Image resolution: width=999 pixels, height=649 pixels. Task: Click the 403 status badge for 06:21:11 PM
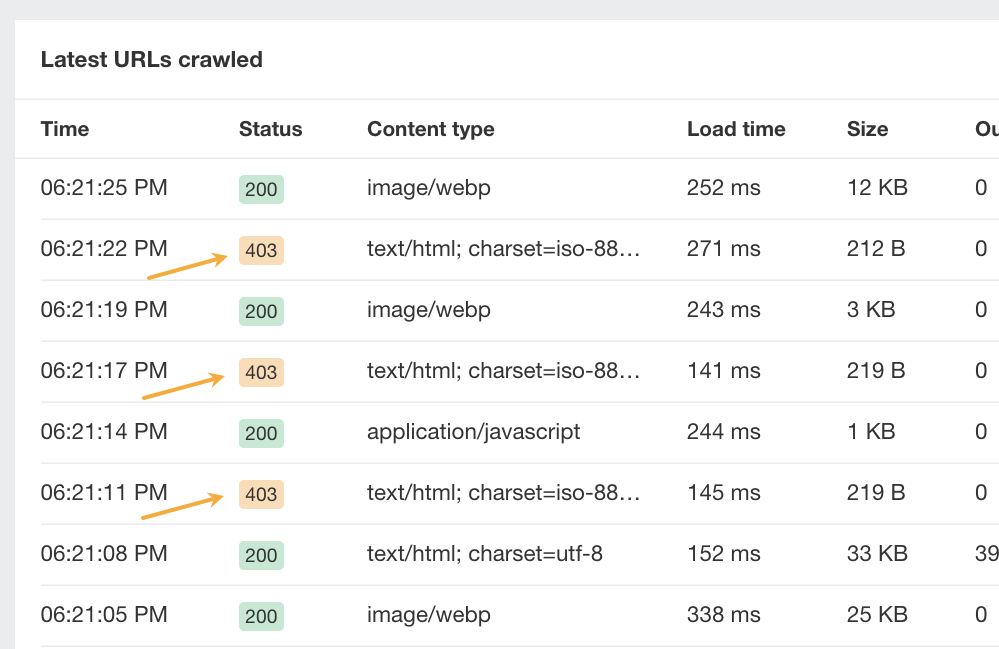coord(260,493)
